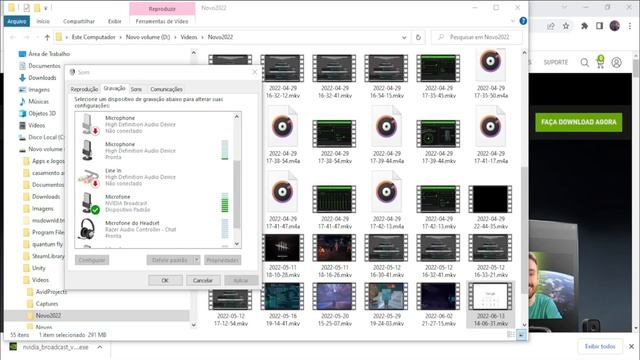This screenshot has height=360, width=640.
Task: Switch to details view in status bar
Action: coord(511,335)
